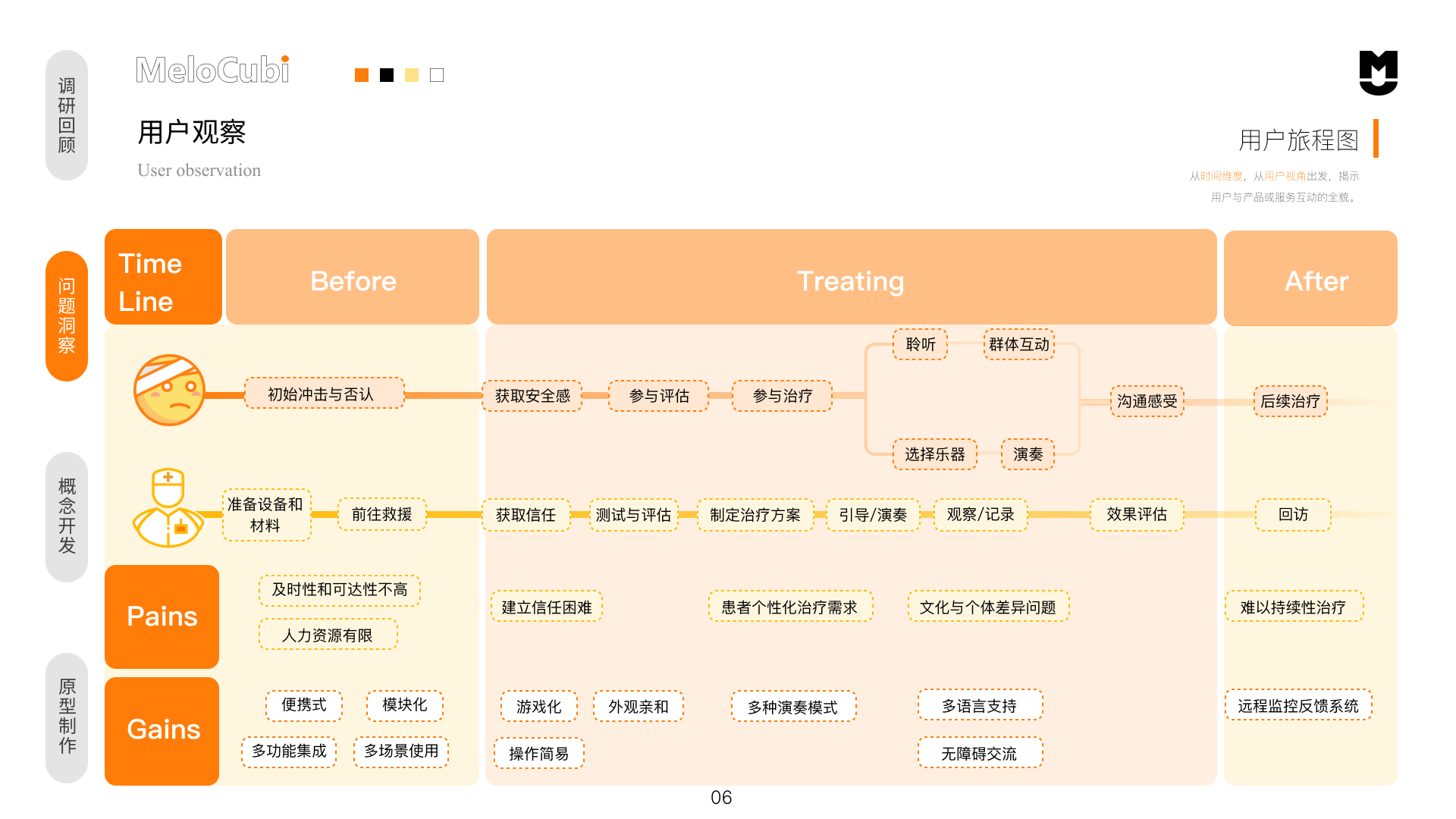
Task: Click the nurse medic avatar icon
Action: (168, 508)
